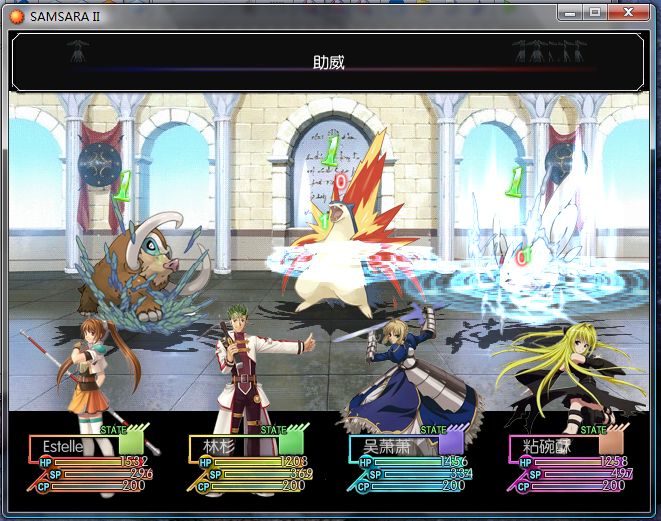Click 吴萧萧's HP icon
This screenshot has width=661, height=521.
tap(365, 463)
